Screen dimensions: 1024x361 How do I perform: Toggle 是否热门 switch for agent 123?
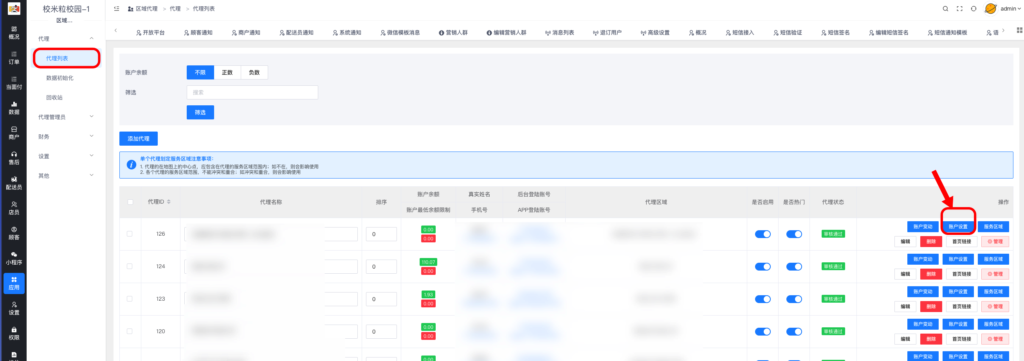coord(793,299)
